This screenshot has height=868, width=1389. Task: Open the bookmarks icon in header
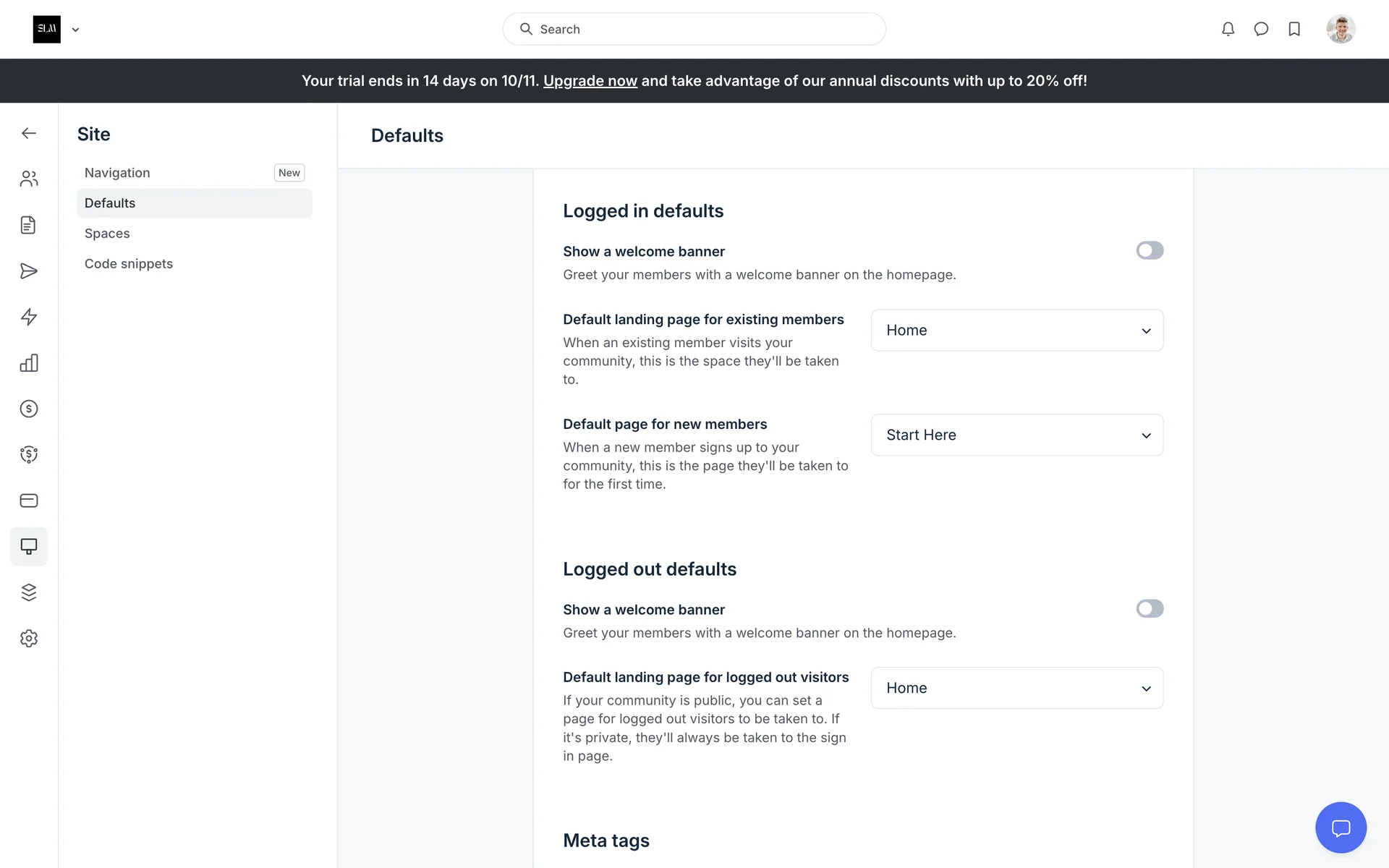[1294, 29]
